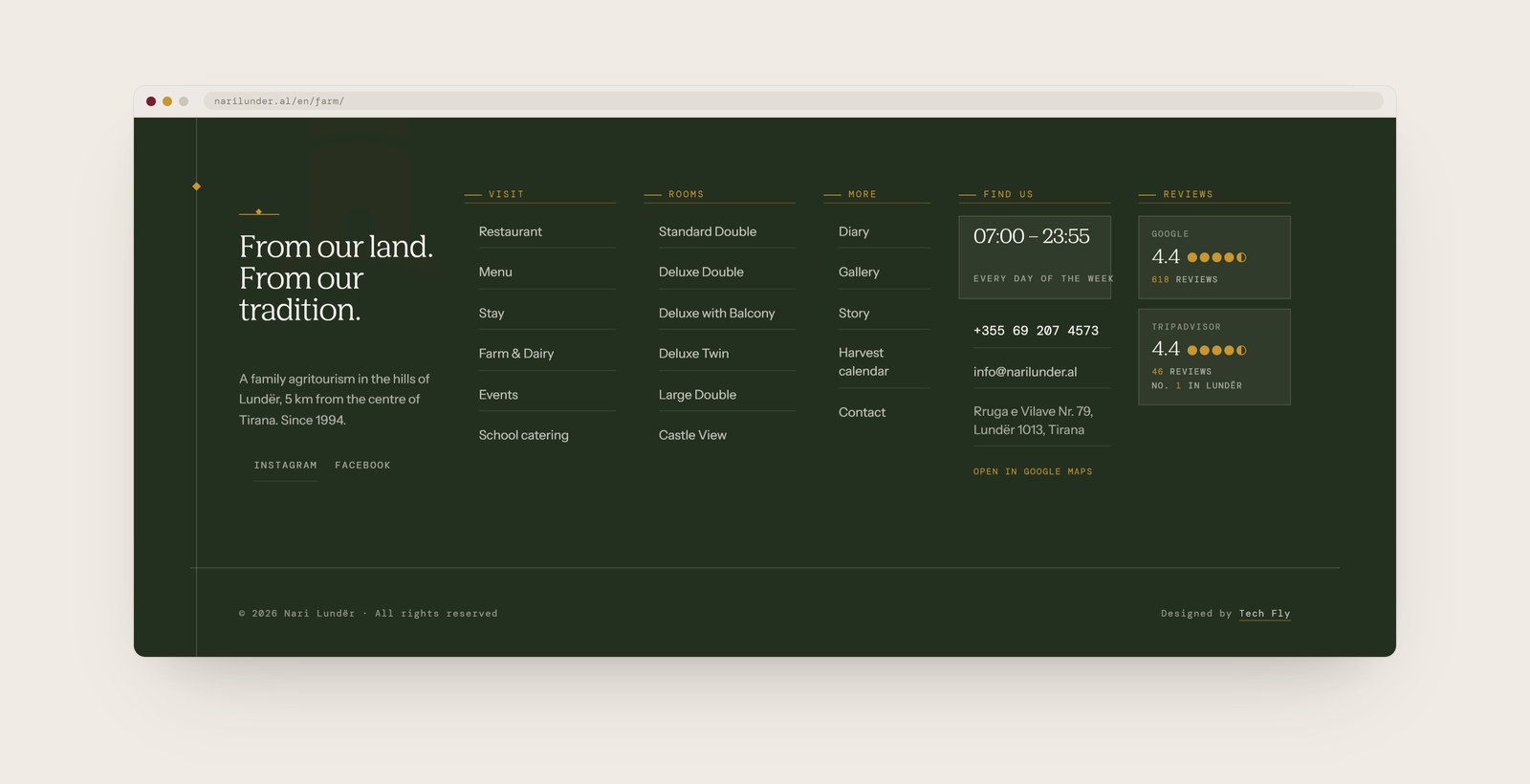The height and width of the screenshot is (784, 1530).
Task: Open the Google reviews card
Action: 1214,257
